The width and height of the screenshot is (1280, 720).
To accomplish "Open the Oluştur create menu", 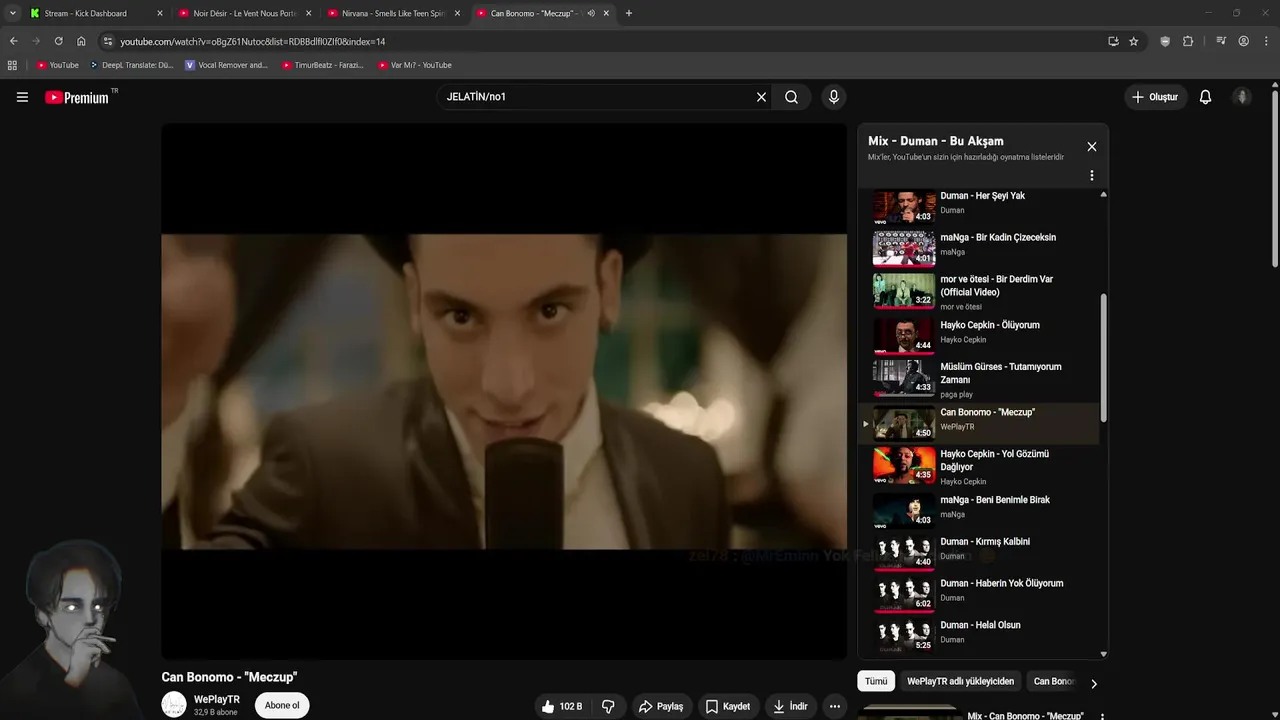I will (x=1155, y=97).
